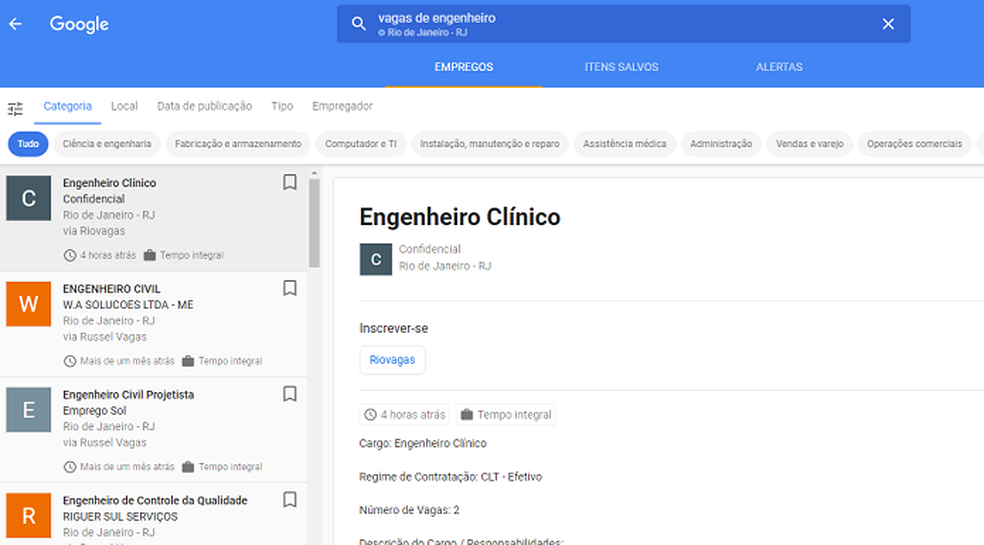Viewport: 984px width, 545px height.
Task: Select the Data de publicação filter tab
Action: click(x=205, y=106)
